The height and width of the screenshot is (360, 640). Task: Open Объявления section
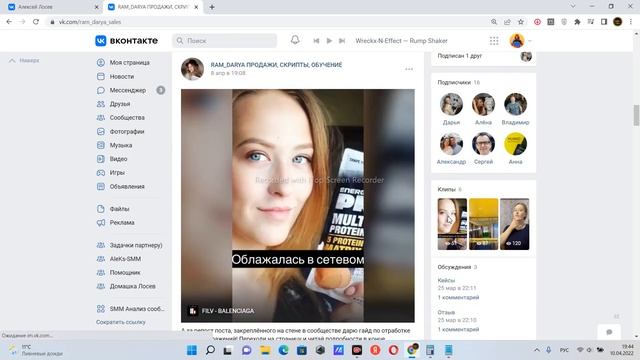pos(127,187)
